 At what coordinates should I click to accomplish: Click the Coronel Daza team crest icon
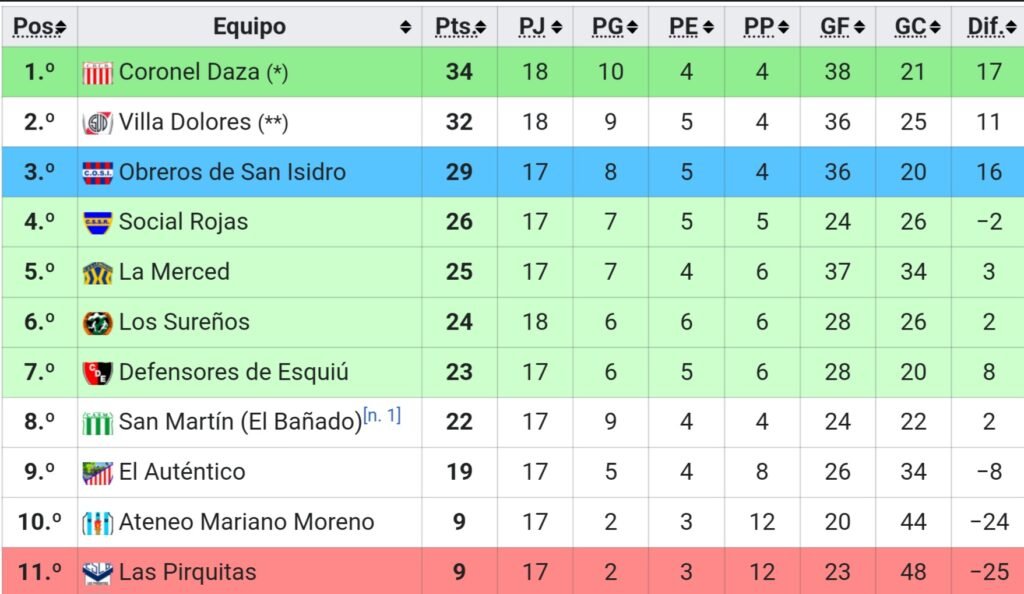tap(97, 73)
